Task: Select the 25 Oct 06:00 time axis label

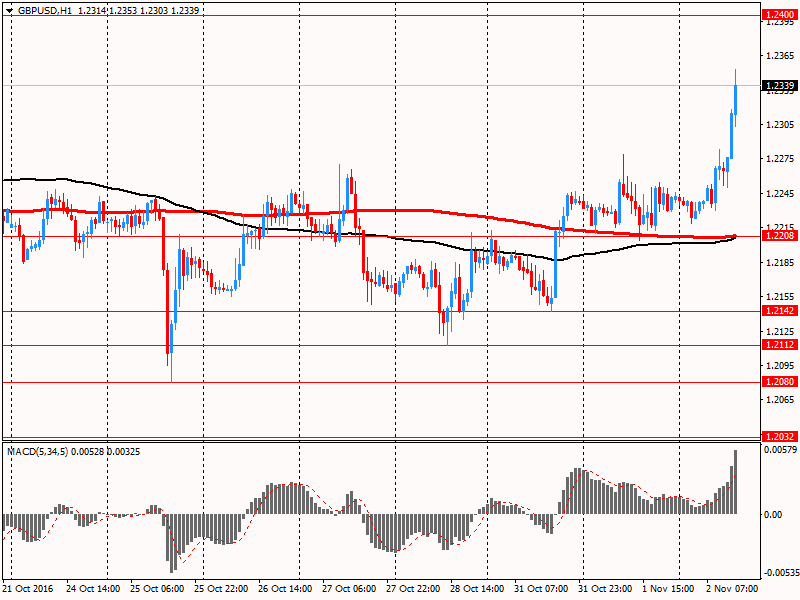Action: click(x=157, y=588)
